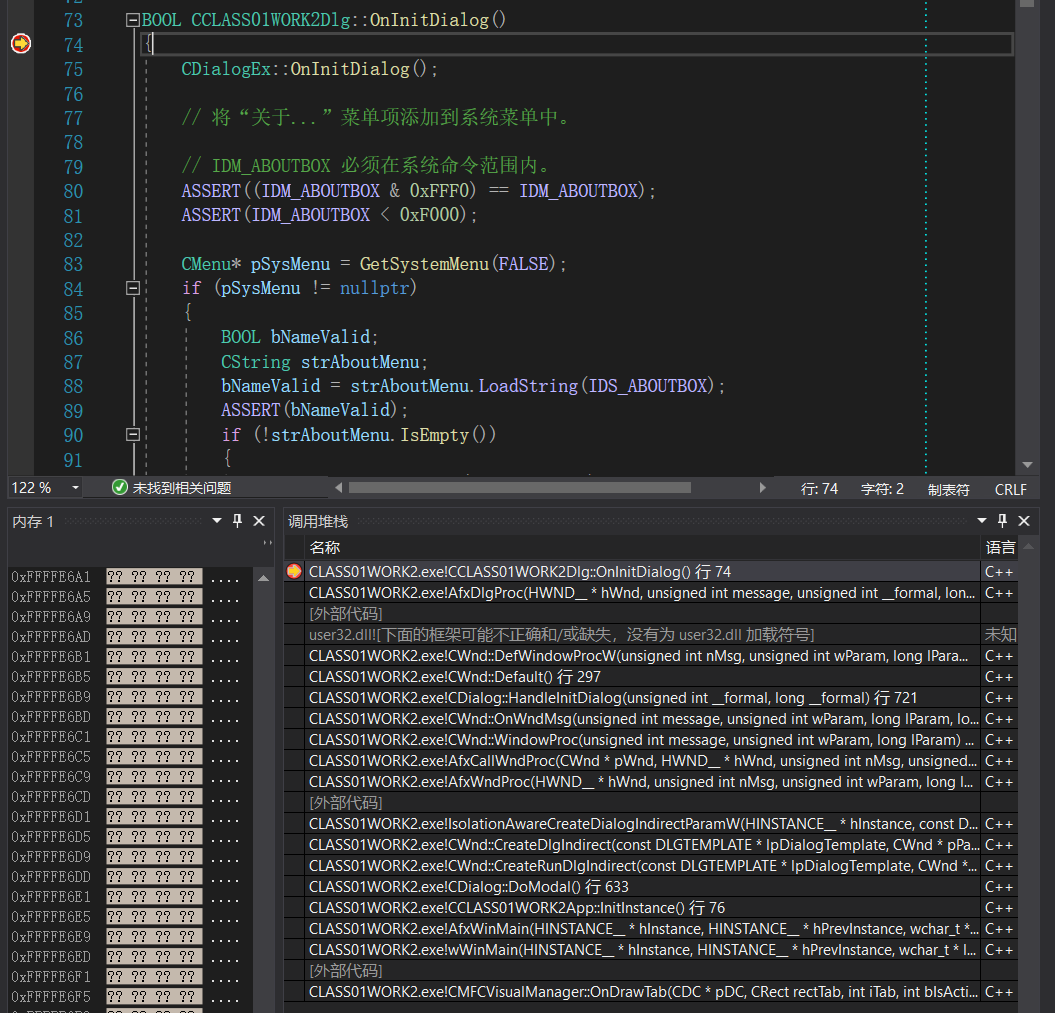The height and width of the screenshot is (1013, 1055).
Task: Select the user32.dll unknown frame row
Action: click(643, 634)
